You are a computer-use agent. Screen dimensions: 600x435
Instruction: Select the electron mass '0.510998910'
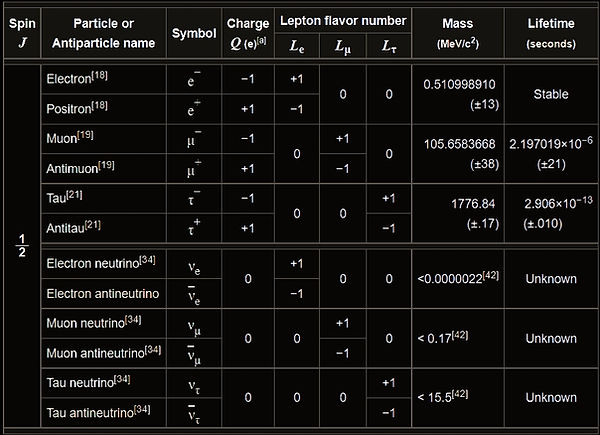[459, 84]
